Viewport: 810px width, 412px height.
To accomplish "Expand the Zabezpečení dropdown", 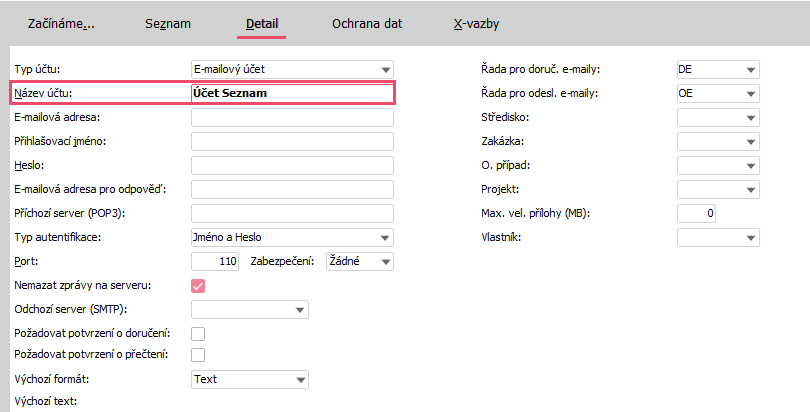I will coord(360,261).
